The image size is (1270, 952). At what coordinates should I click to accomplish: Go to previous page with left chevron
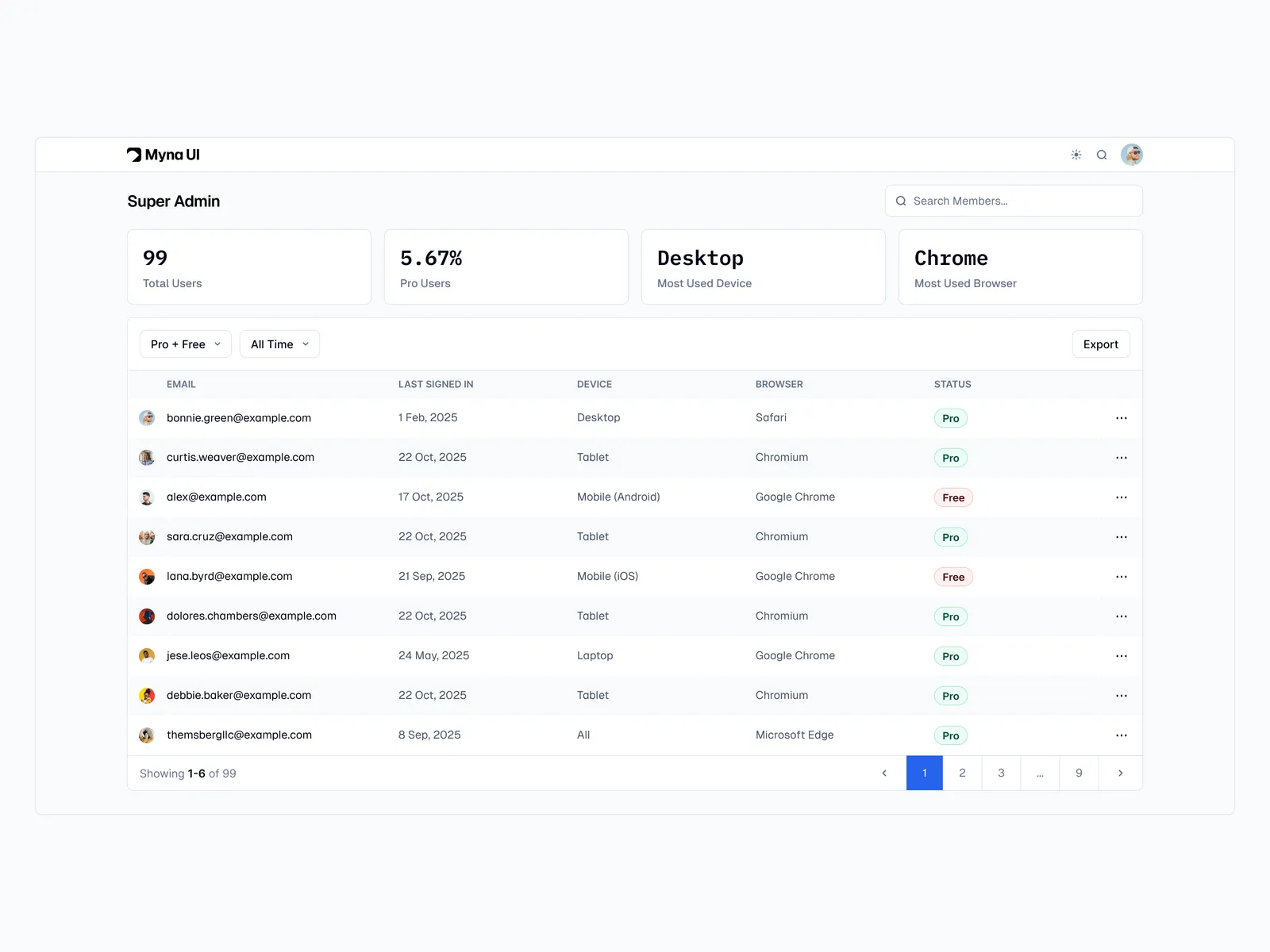(884, 773)
